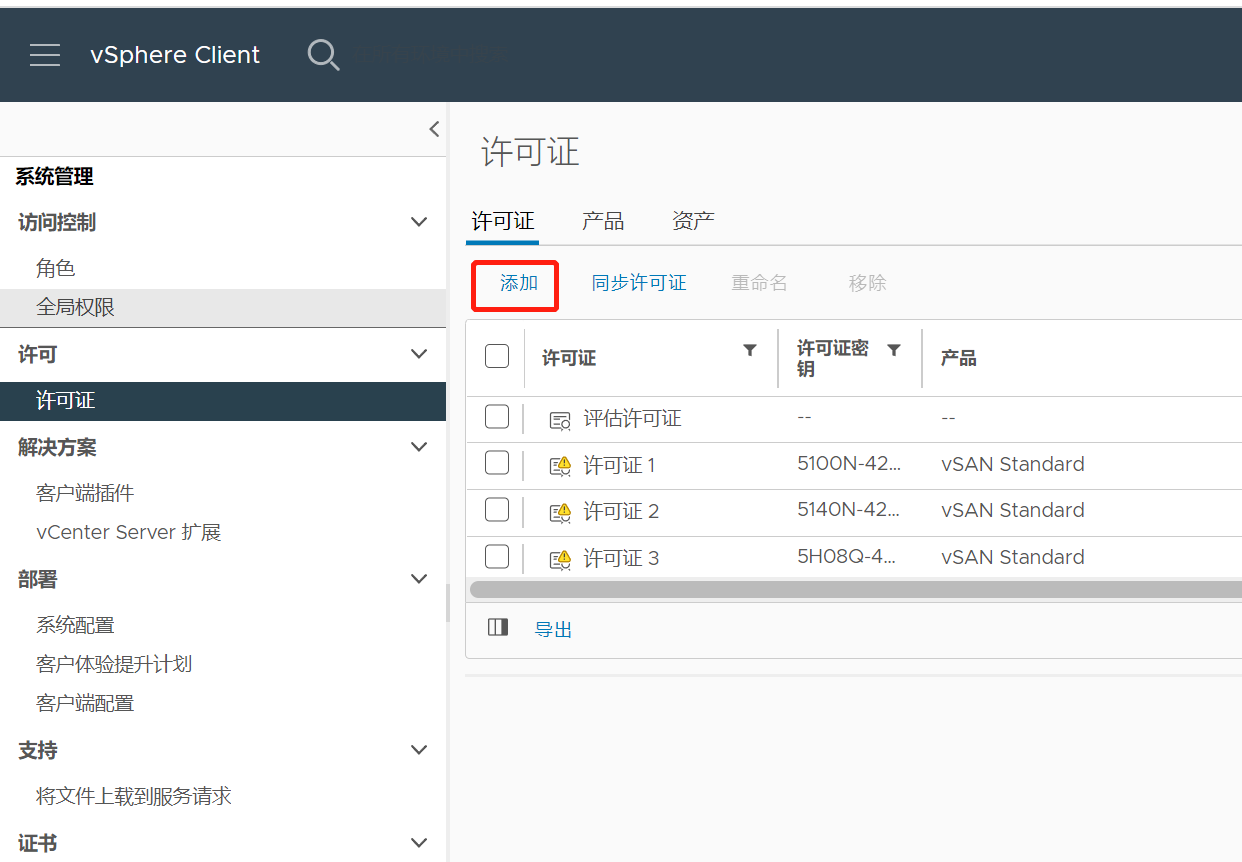Open 客户端配置 in the sidebar
The image size is (1242, 862).
[x=85, y=703]
